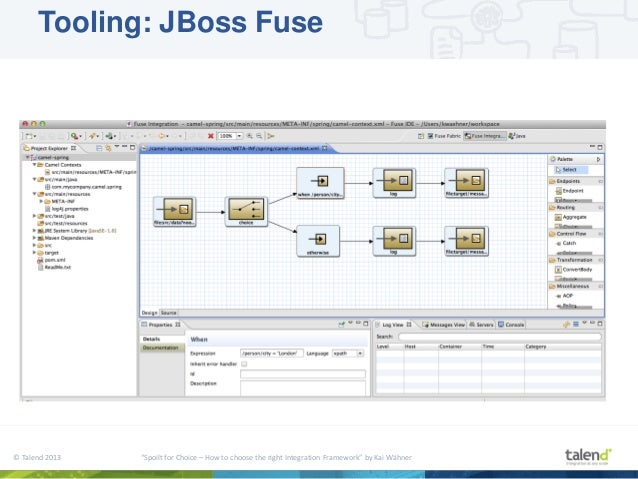This screenshot has height=479, width=638.
Task: Expand the META-INF folder node
Action: point(41,201)
